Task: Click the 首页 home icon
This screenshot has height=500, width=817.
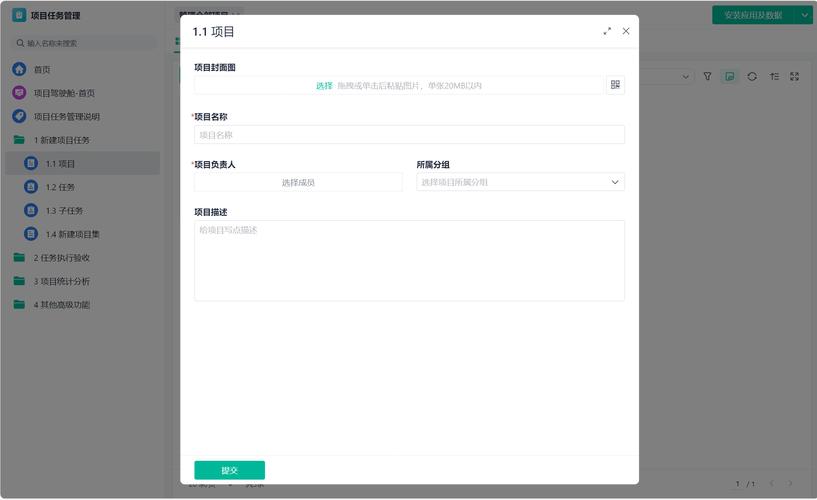Action: tap(19, 69)
